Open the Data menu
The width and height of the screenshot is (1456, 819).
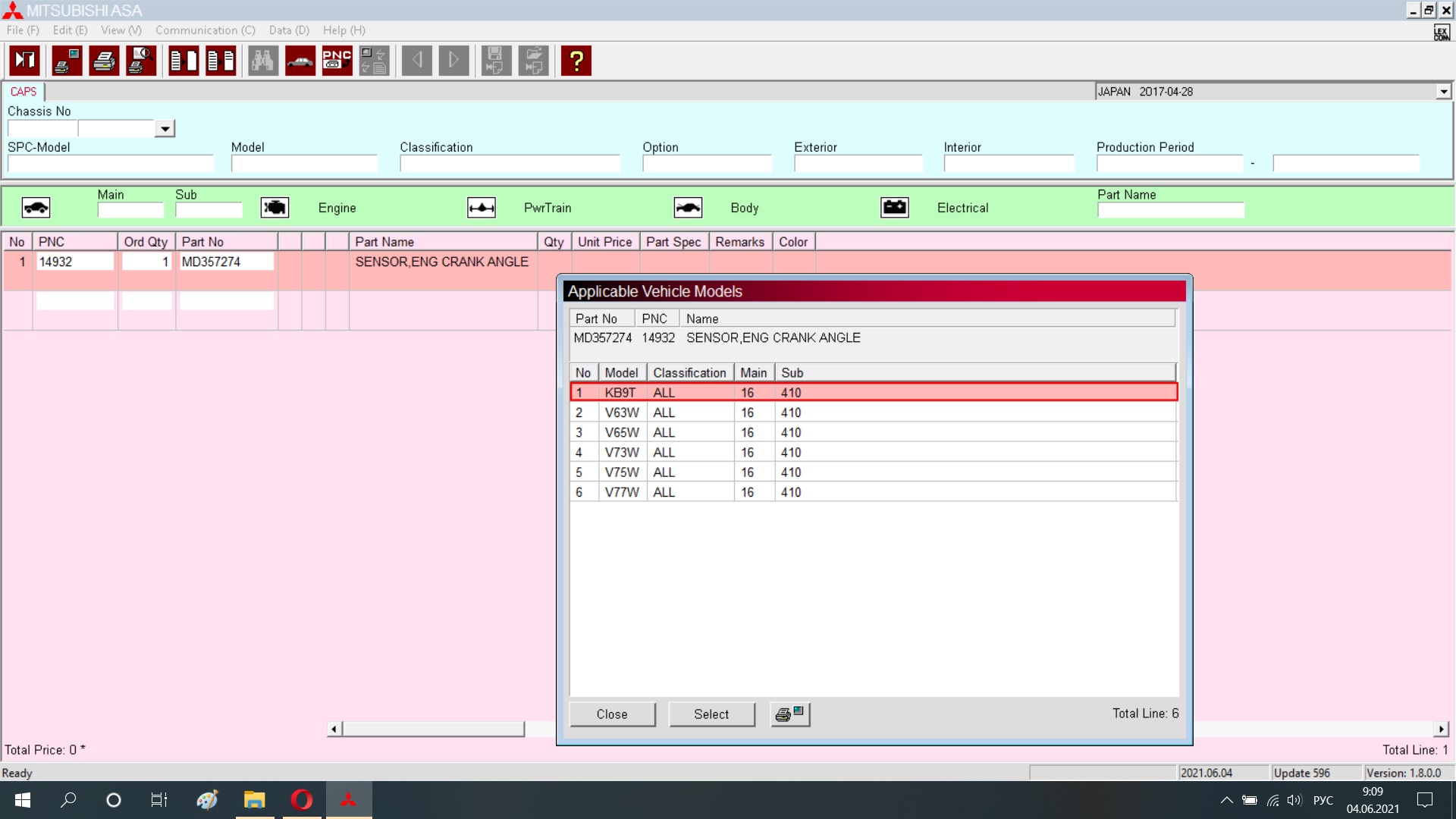(x=289, y=30)
